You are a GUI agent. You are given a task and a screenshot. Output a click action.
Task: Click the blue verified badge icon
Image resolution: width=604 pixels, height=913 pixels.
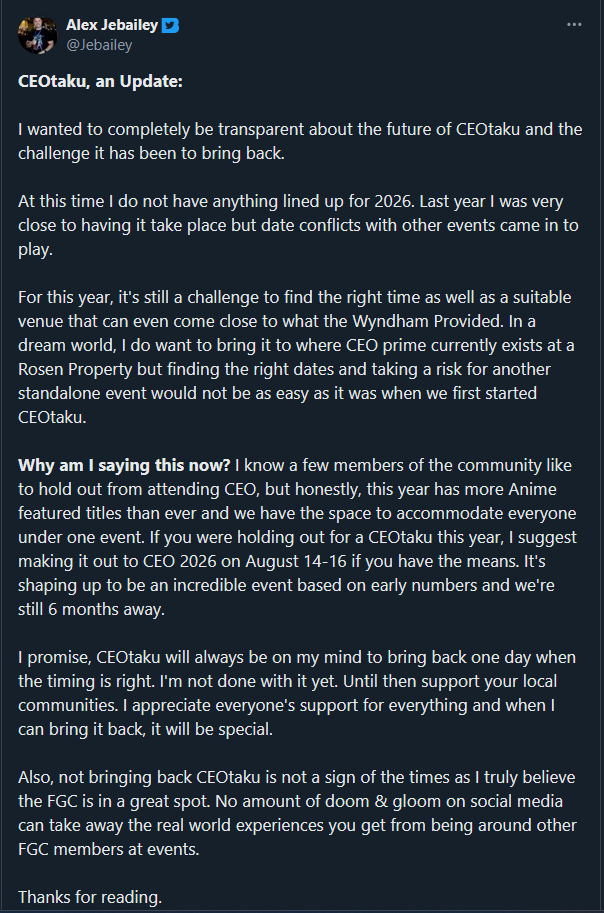coord(170,25)
